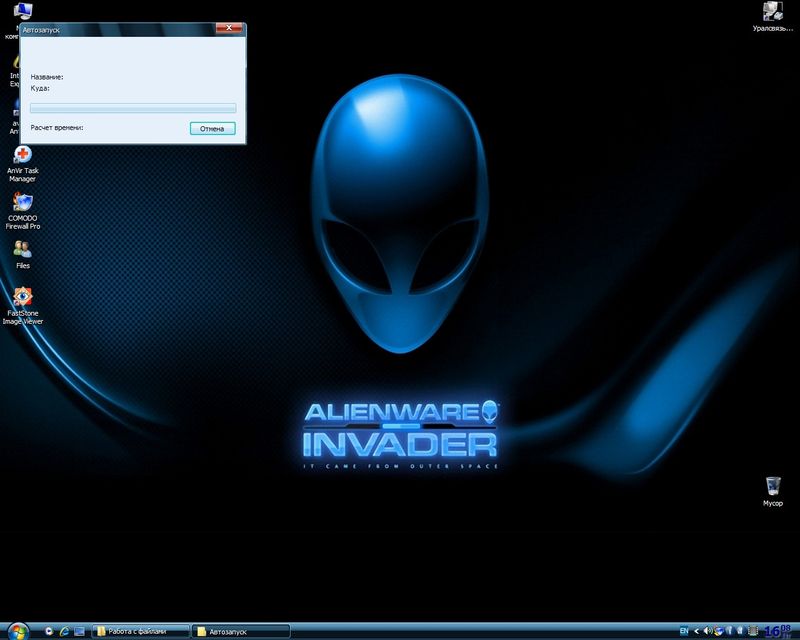This screenshot has height=640, width=800.
Task: Click the Расчет времени: label
Action: 57,128
